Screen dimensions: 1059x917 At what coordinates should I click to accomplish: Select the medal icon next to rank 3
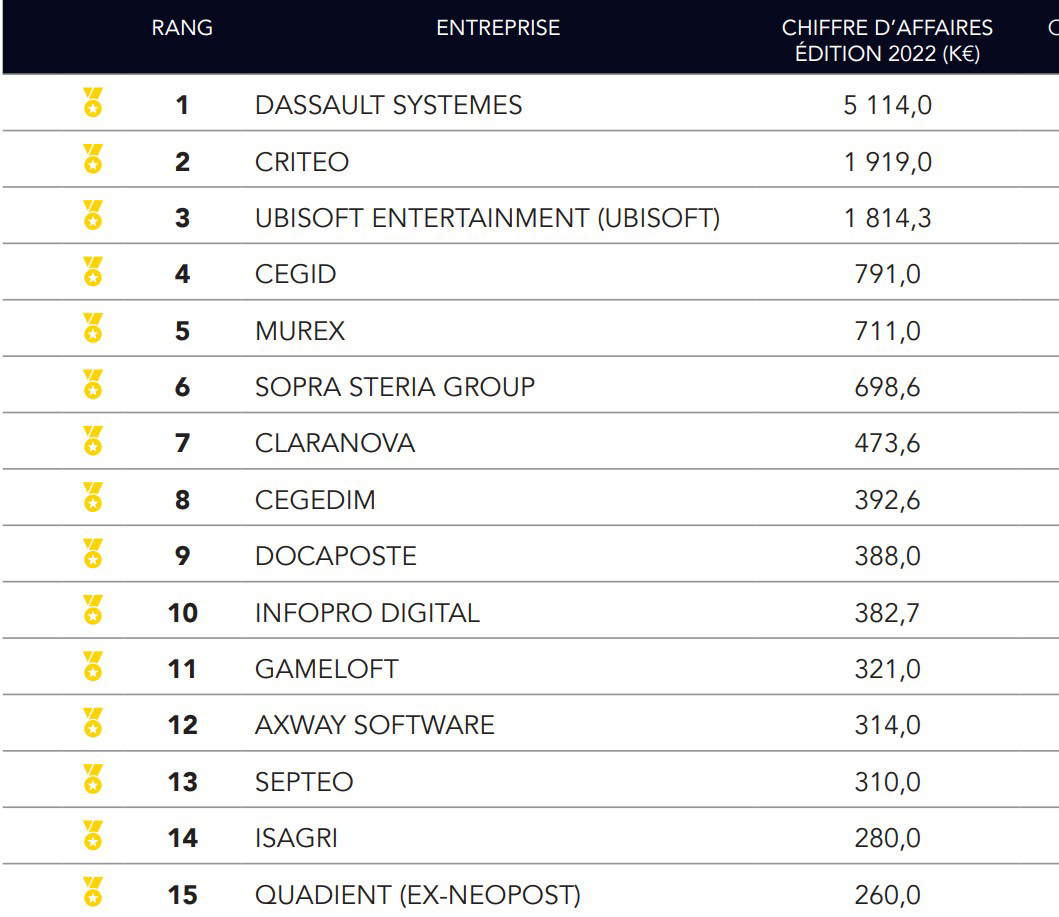(93, 216)
